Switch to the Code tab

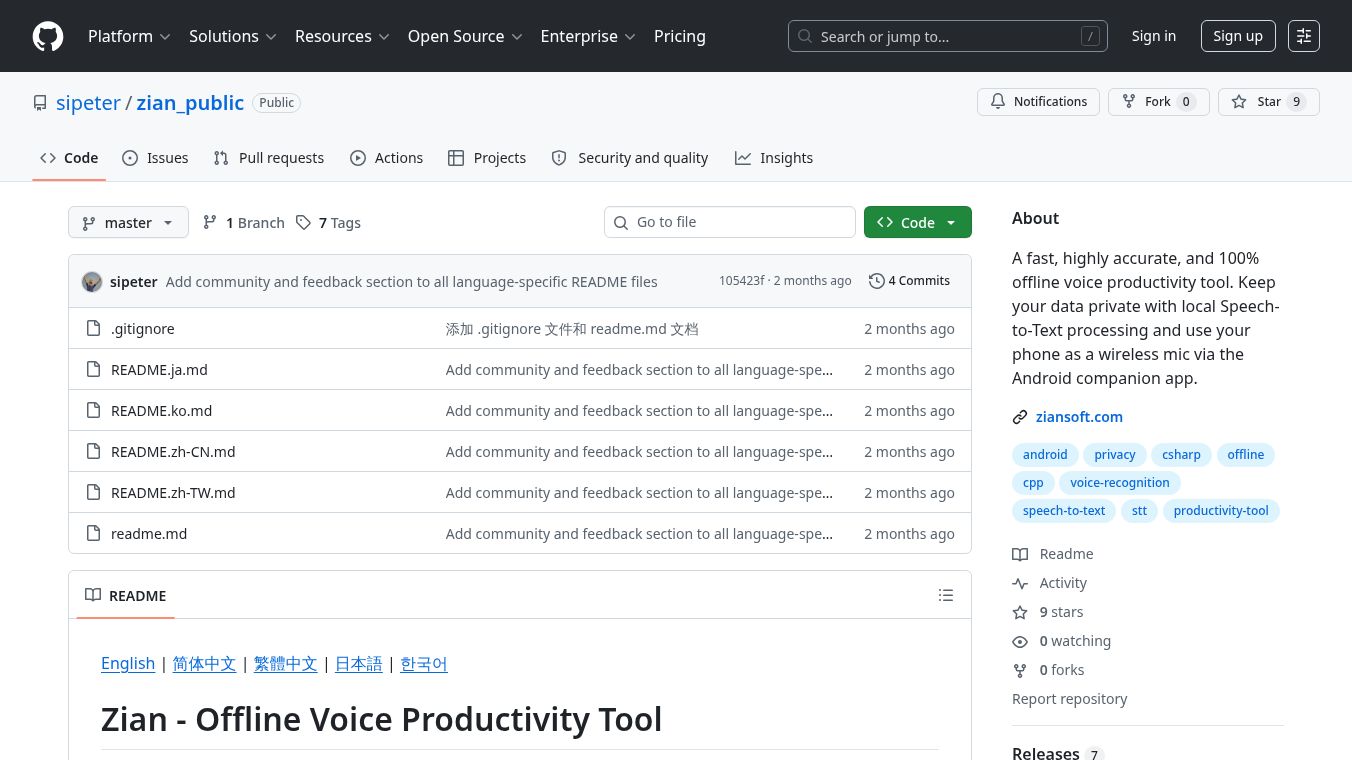pos(69,158)
